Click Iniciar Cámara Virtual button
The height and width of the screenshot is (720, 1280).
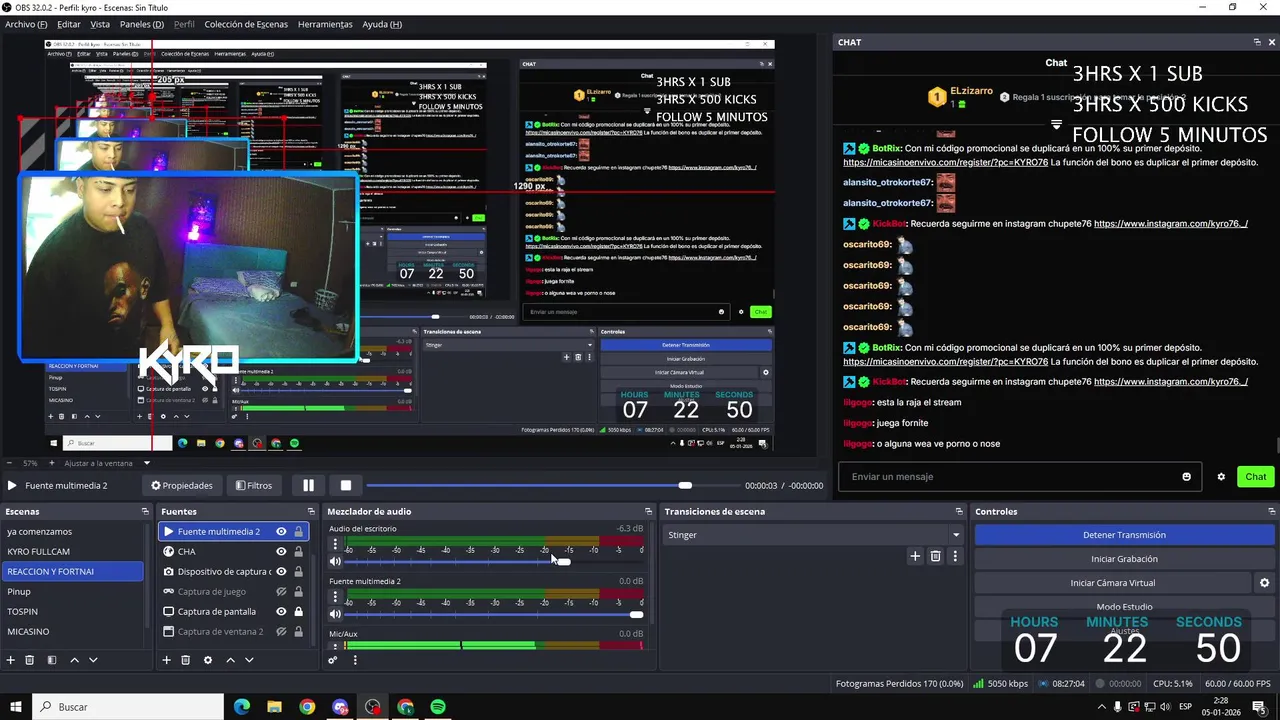coord(1113,583)
